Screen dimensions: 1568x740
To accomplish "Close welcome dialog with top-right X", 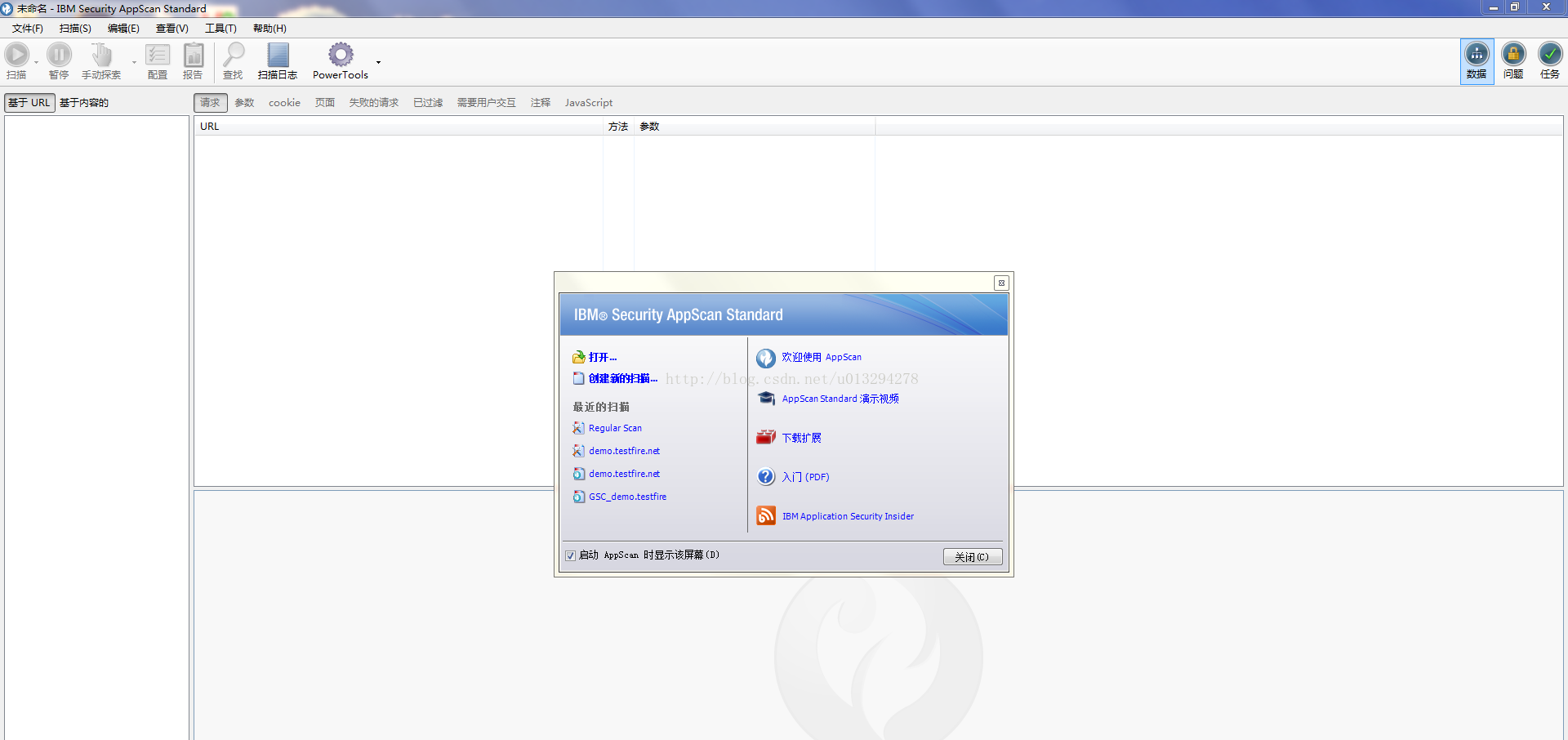I will pos(1001,283).
